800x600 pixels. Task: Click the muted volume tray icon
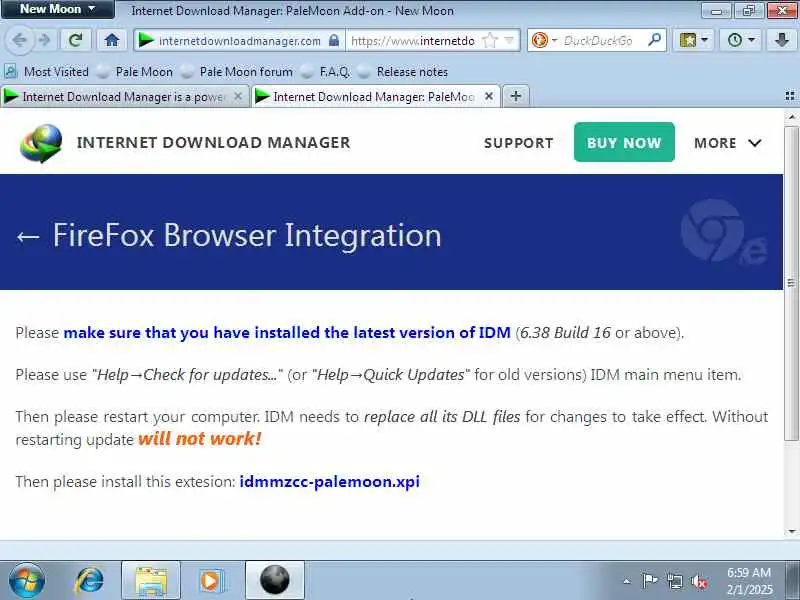[x=699, y=581]
